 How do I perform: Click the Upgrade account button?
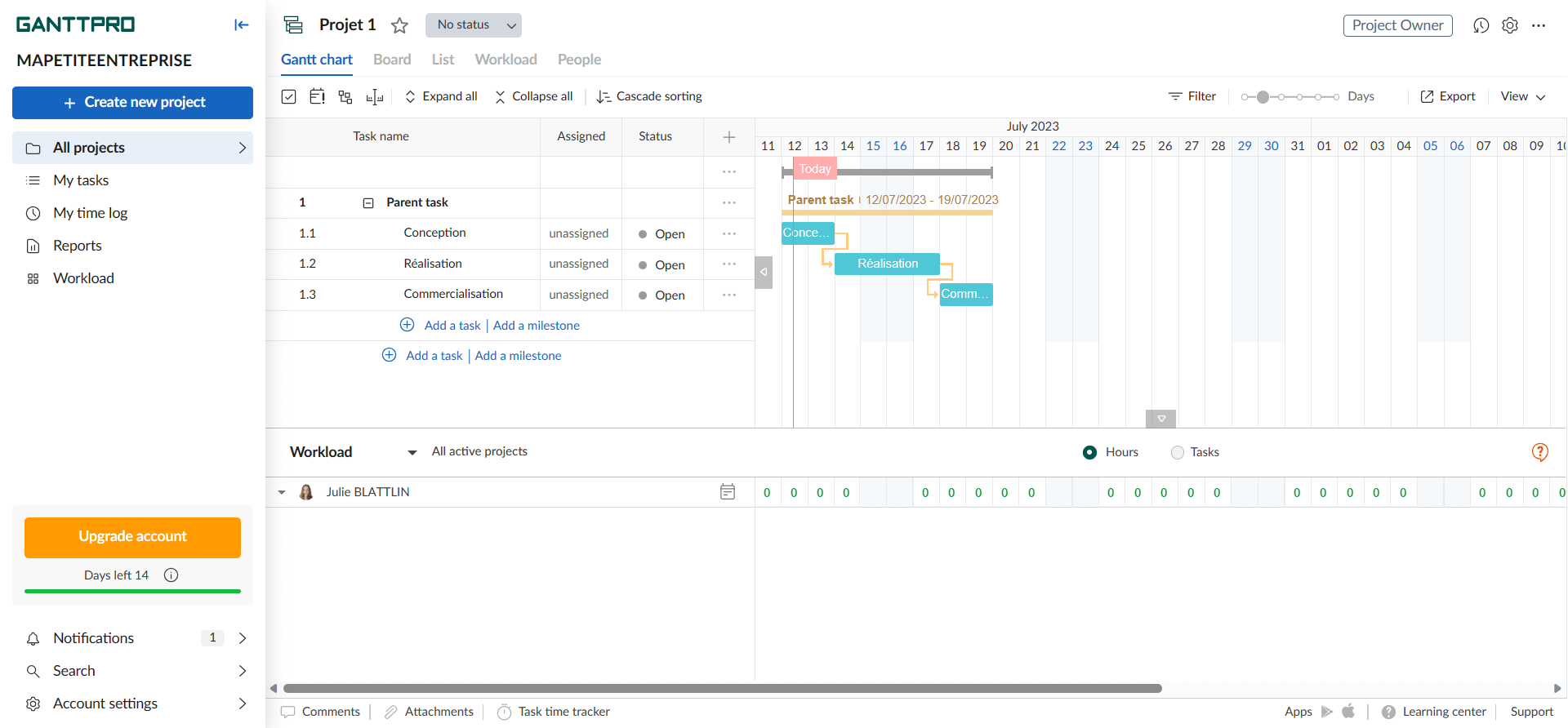(132, 537)
